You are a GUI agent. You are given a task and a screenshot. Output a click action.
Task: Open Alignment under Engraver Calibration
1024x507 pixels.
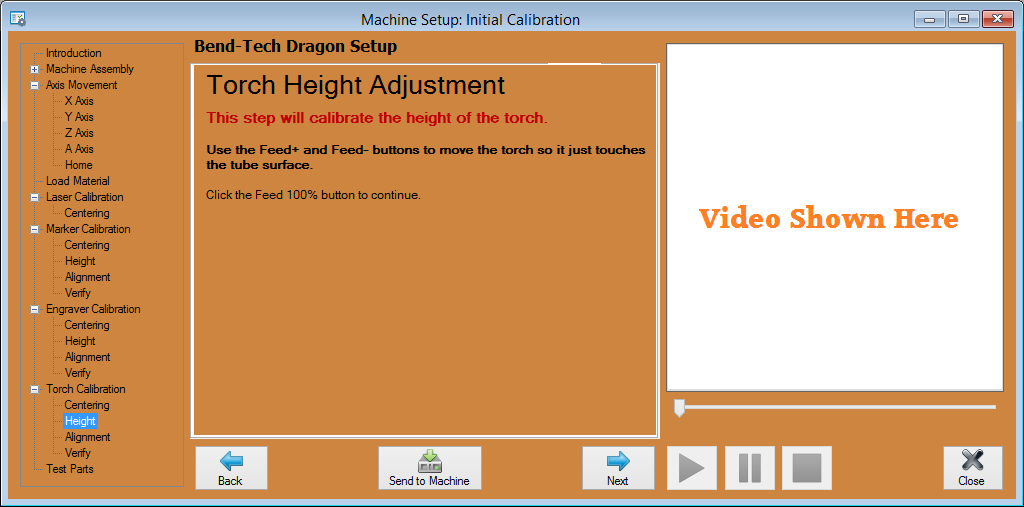(x=88, y=357)
